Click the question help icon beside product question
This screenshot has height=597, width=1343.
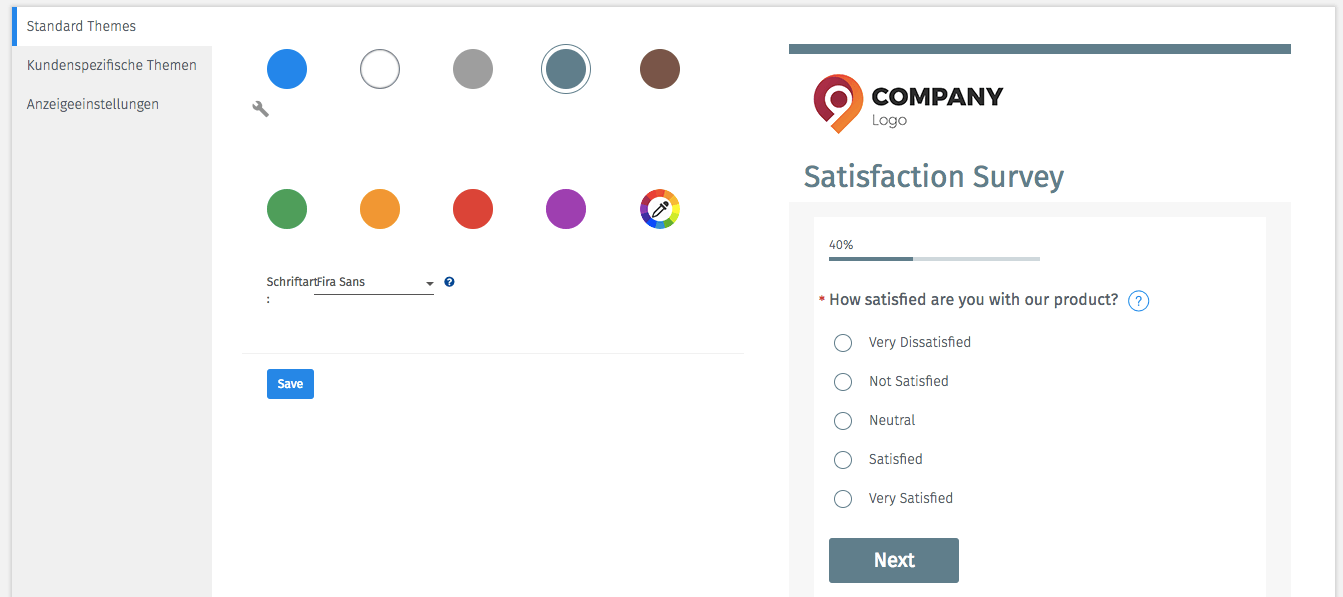click(1138, 301)
